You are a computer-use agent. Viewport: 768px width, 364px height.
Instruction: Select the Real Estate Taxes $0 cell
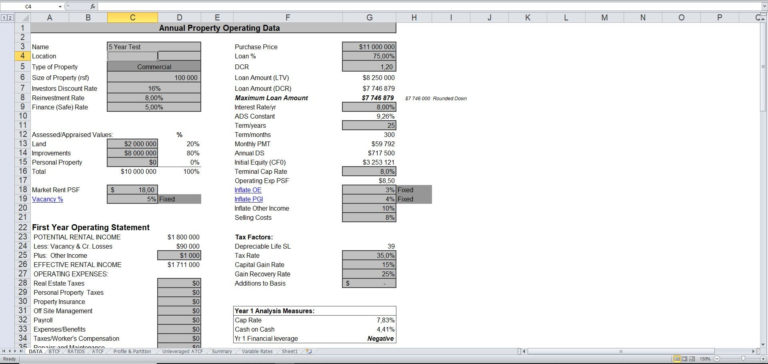pyautogui.click(x=179, y=283)
